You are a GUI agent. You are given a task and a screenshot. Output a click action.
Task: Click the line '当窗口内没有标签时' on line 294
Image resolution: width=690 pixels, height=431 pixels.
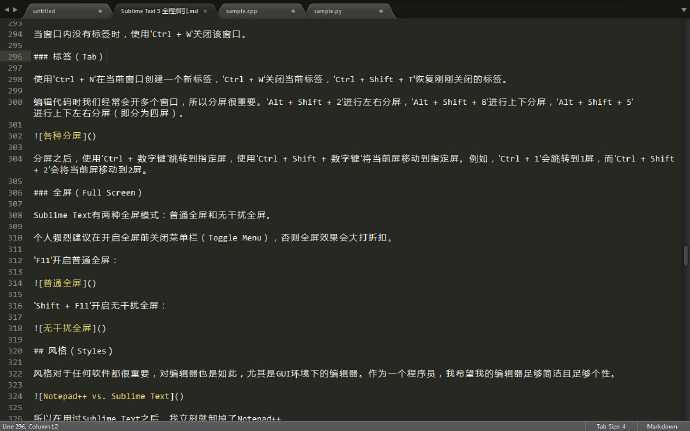coord(140,34)
